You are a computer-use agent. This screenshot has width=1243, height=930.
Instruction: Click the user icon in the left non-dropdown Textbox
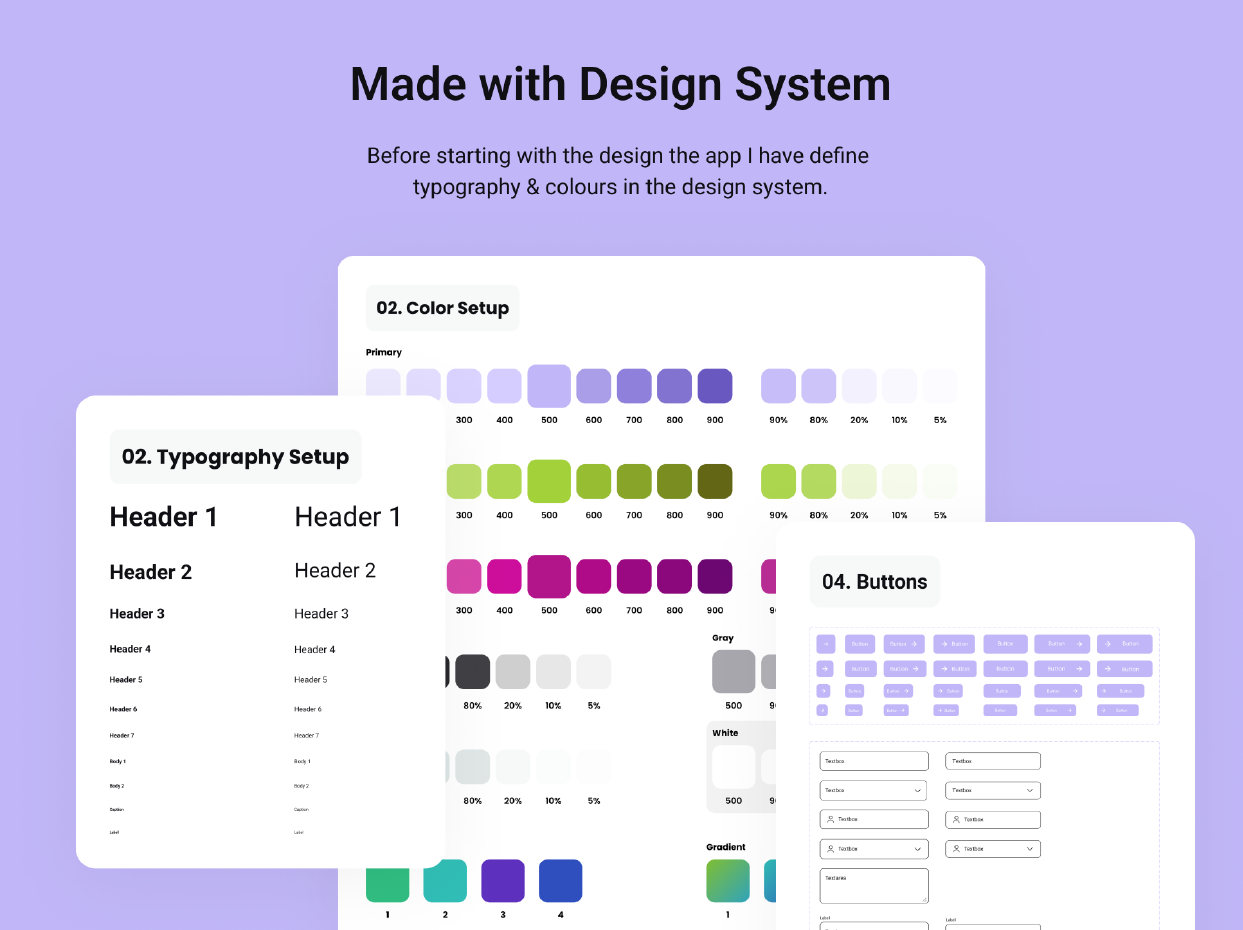point(830,819)
